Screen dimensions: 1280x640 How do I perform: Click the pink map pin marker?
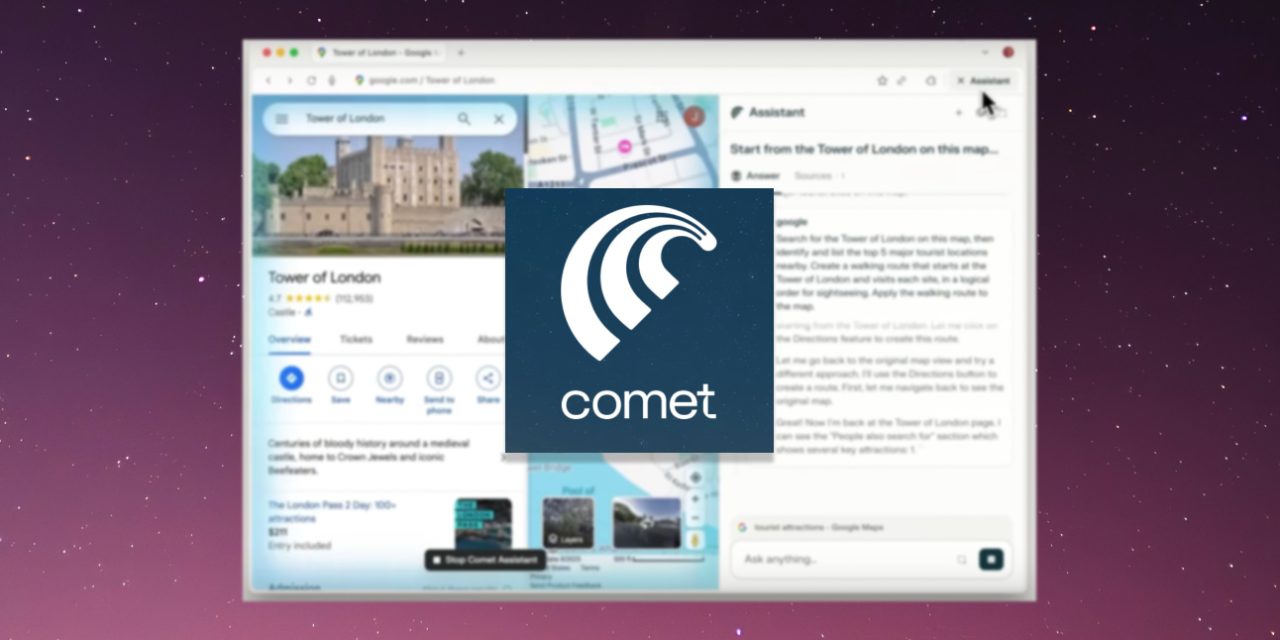pos(624,147)
